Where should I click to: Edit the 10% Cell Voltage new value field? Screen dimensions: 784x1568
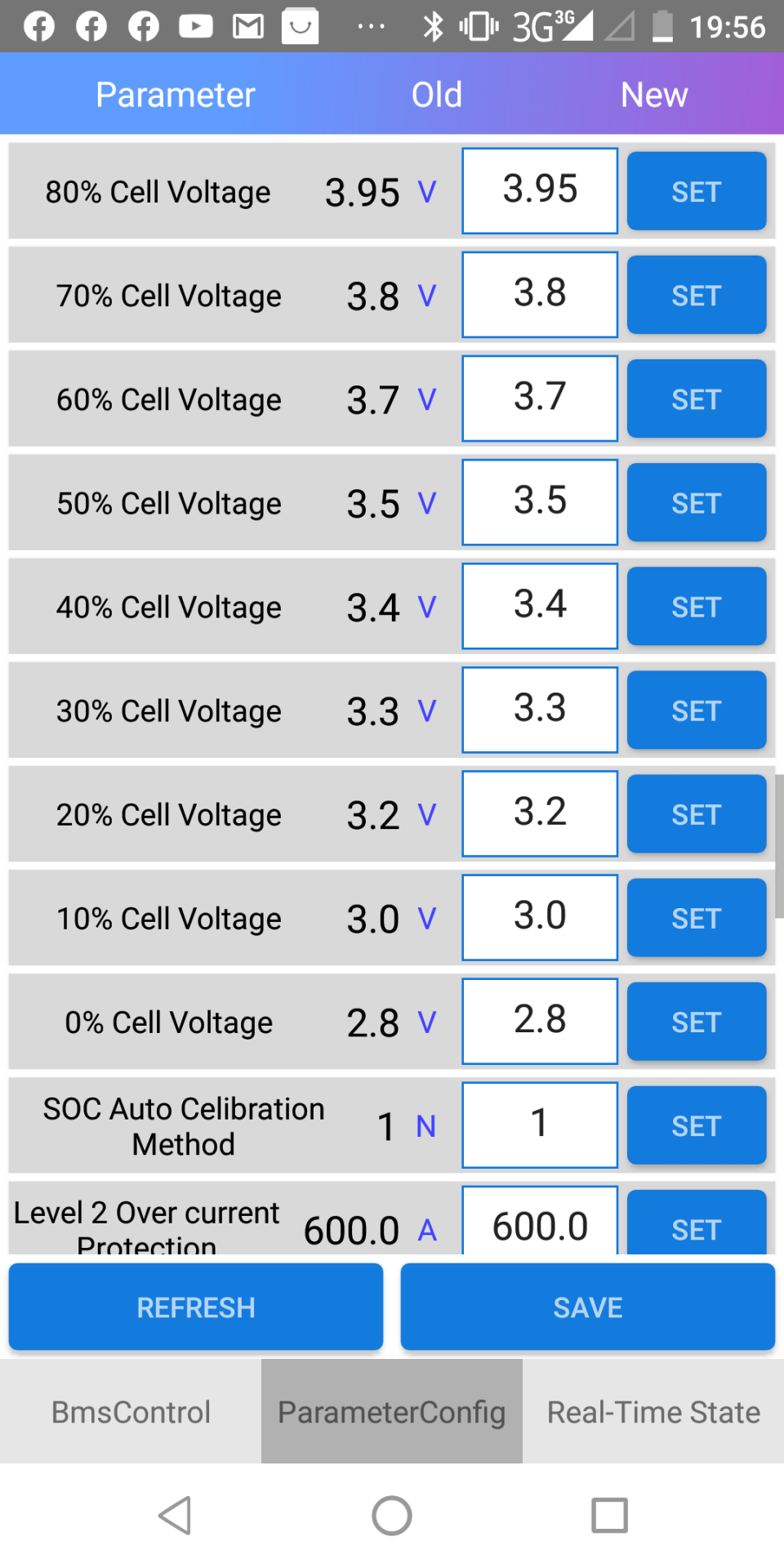540,916
